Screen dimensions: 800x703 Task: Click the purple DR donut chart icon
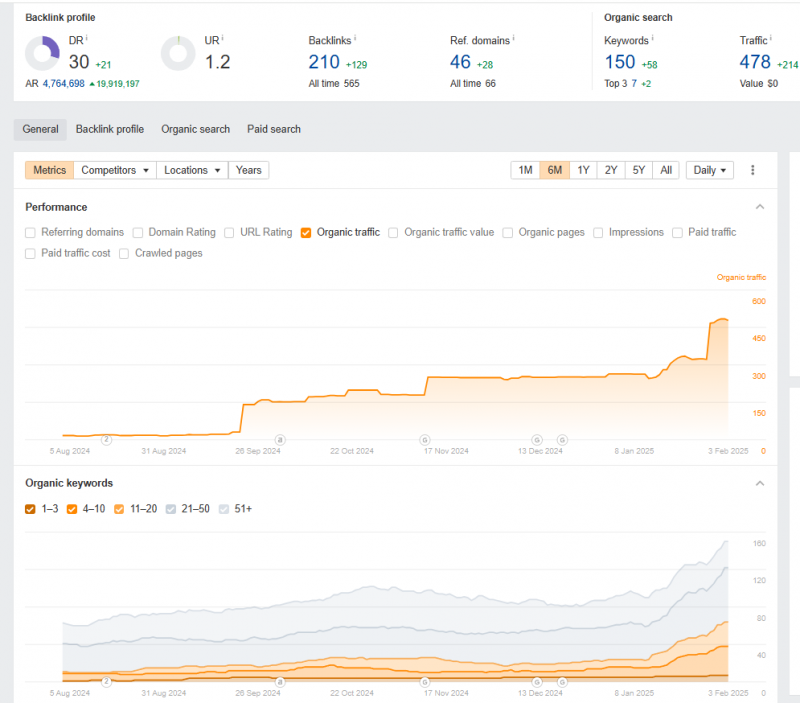42,54
